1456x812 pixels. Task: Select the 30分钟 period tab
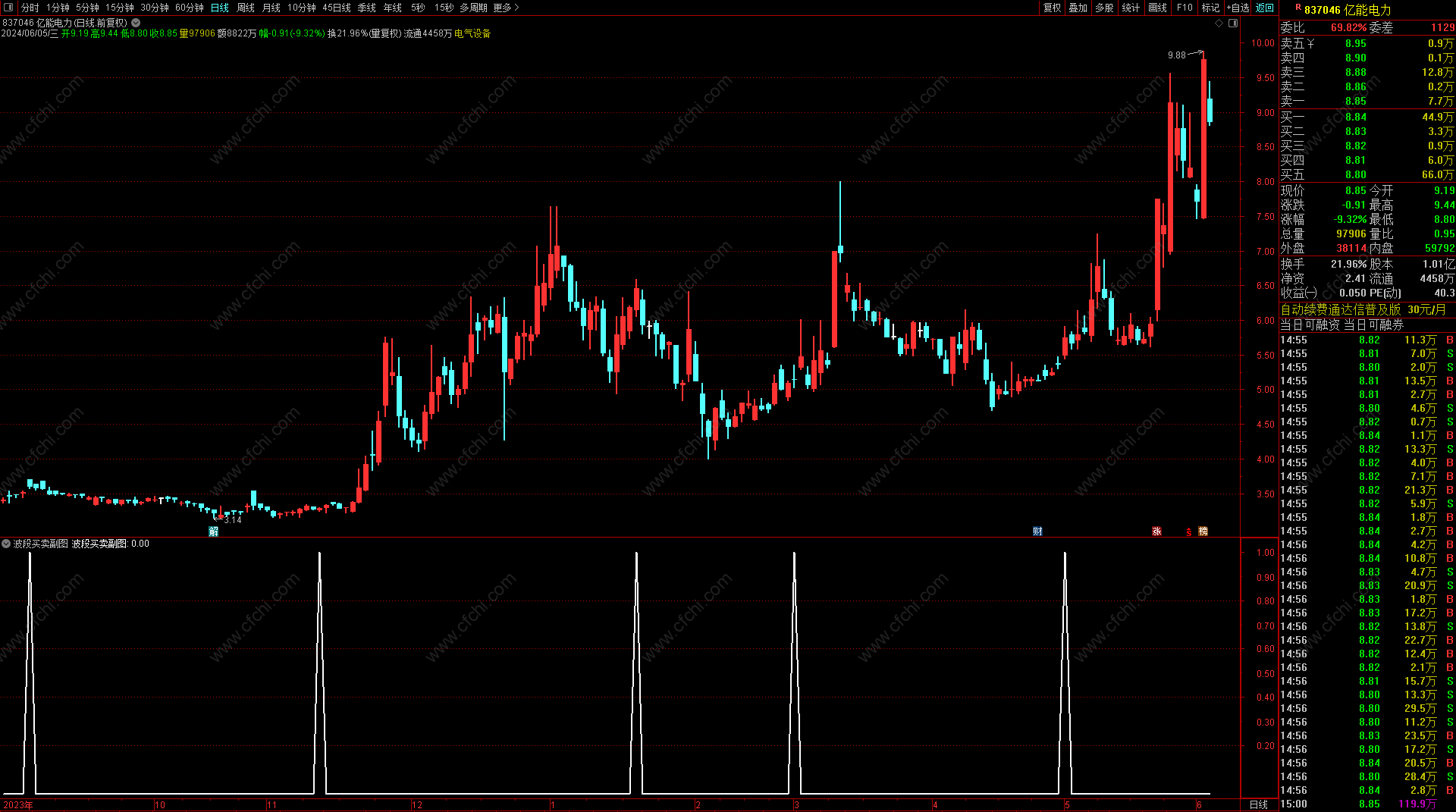[155, 8]
